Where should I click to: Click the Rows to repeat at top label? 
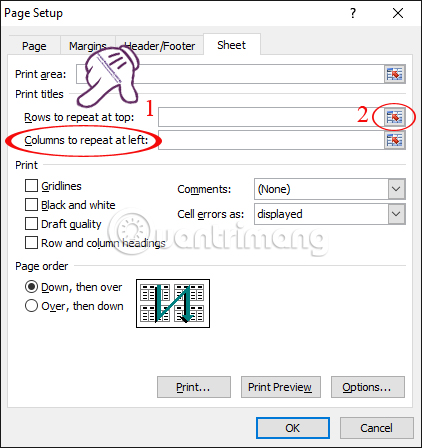point(79,117)
